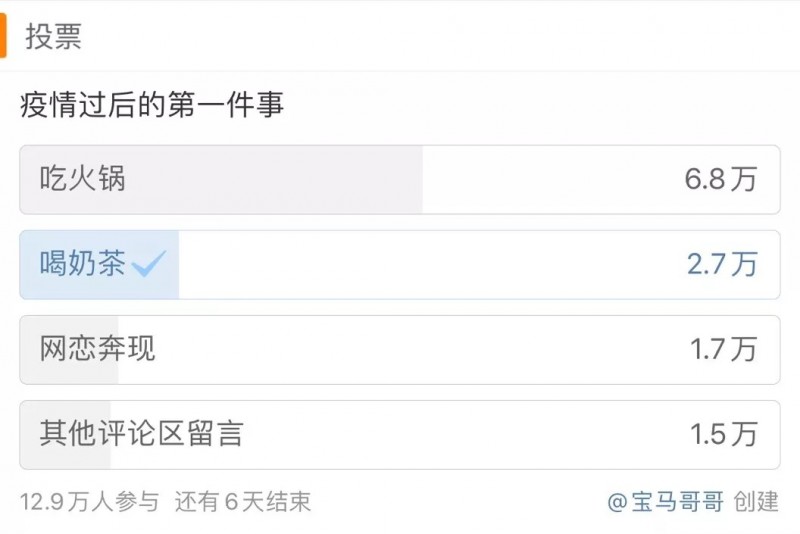Click the 1.7万 vote count
800x534 pixels.
tap(723, 349)
